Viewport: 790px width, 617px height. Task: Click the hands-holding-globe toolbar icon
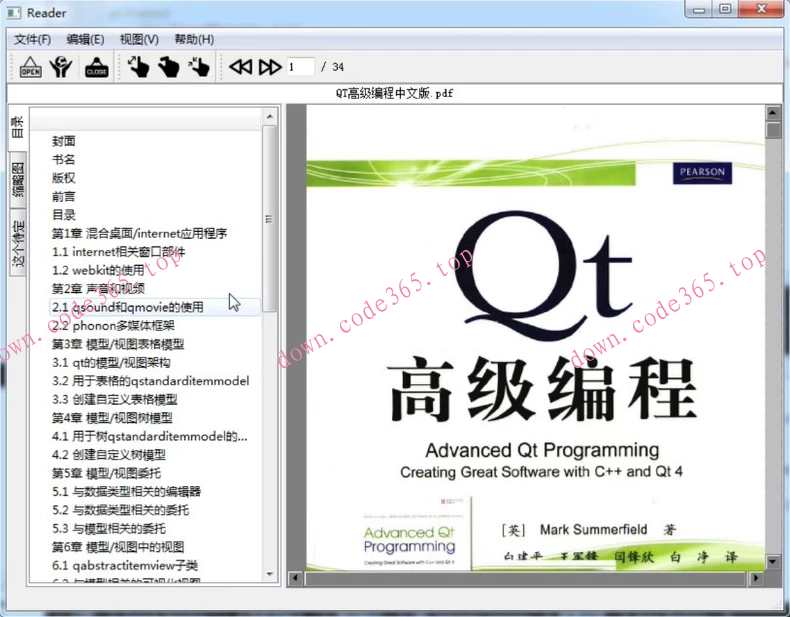click(61, 66)
